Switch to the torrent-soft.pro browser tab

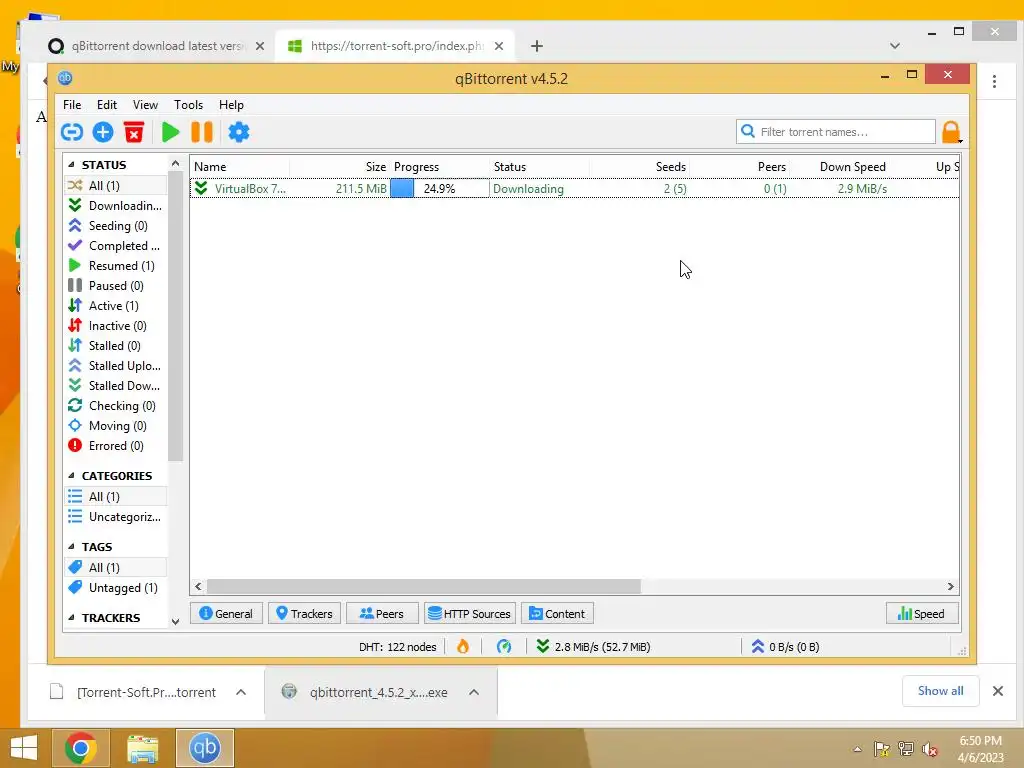click(395, 46)
